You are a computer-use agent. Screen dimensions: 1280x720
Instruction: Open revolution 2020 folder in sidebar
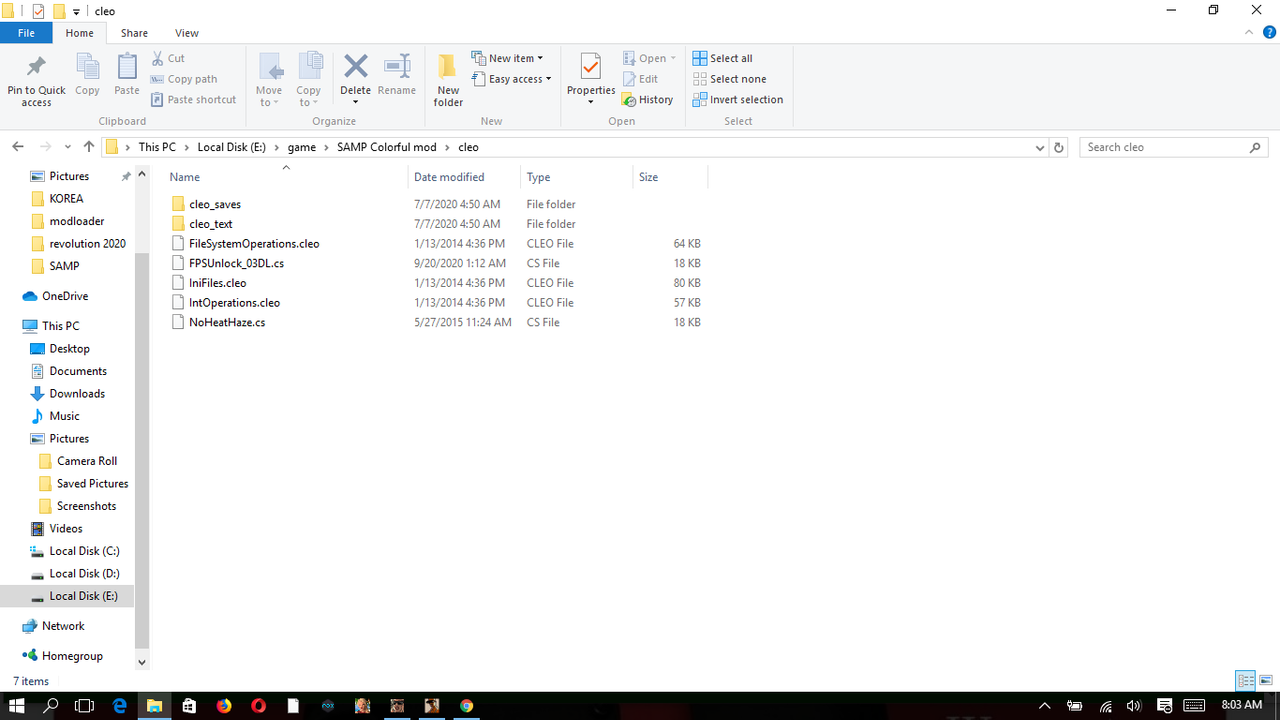(x=87, y=243)
